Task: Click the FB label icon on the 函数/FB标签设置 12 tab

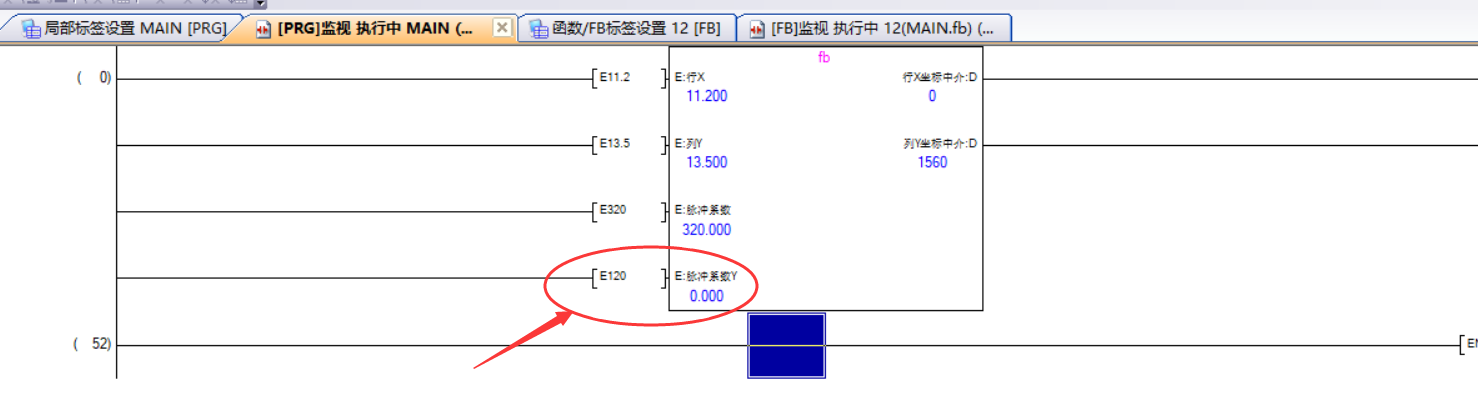Action: pos(539,29)
